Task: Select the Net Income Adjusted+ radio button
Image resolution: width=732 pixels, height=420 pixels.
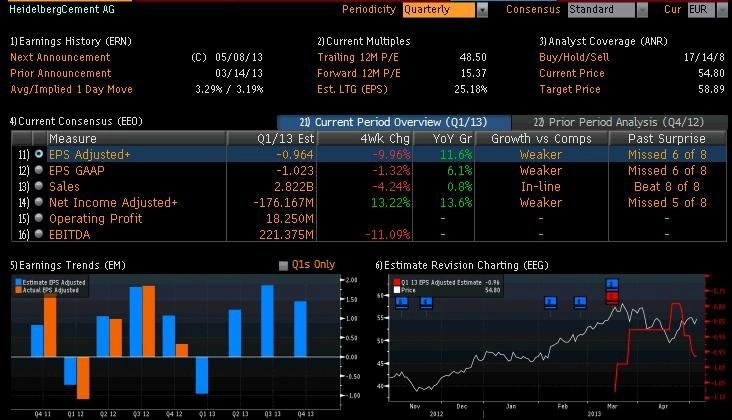Action: [x=39, y=202]
